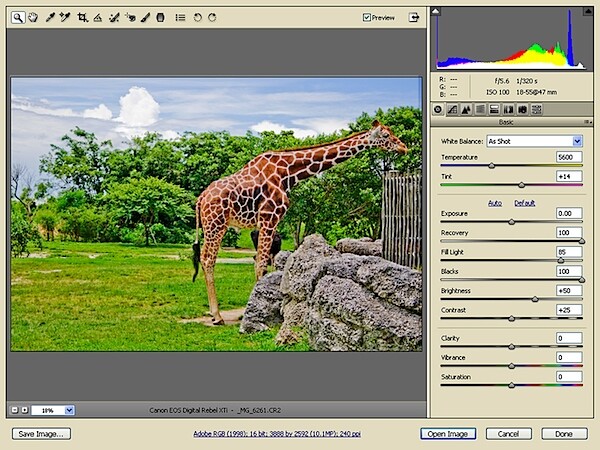
Task: Click the Fill Light slider handle
Action: pyautogui.click(x=561, y=261)
